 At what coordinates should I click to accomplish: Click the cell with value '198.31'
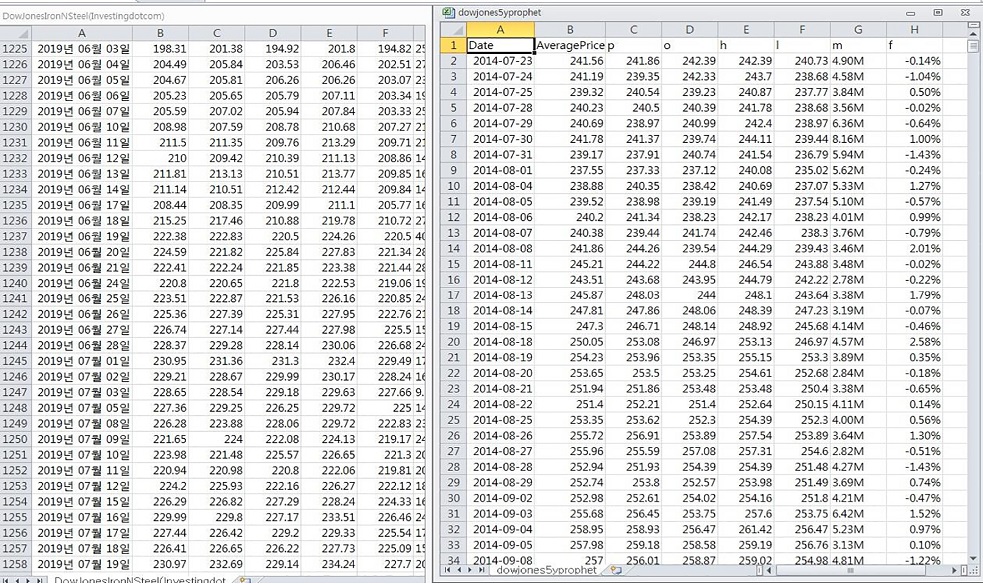[x=160, y=48]
